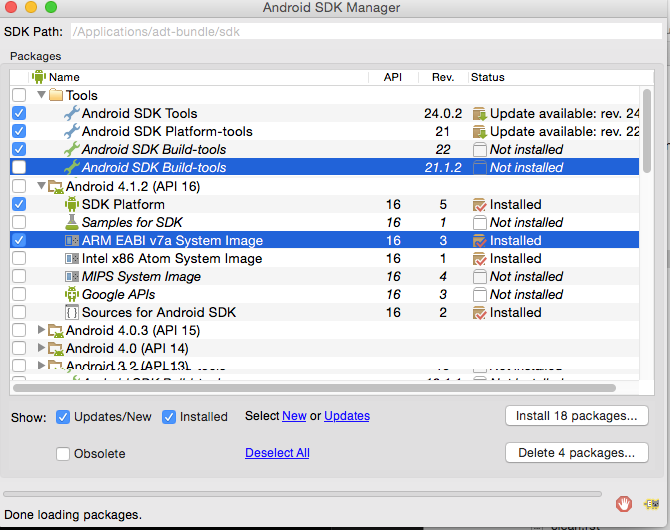Screen dimensions: 670x530
Task: Click the Google APIs robot icon
Action: pos(72,294)
